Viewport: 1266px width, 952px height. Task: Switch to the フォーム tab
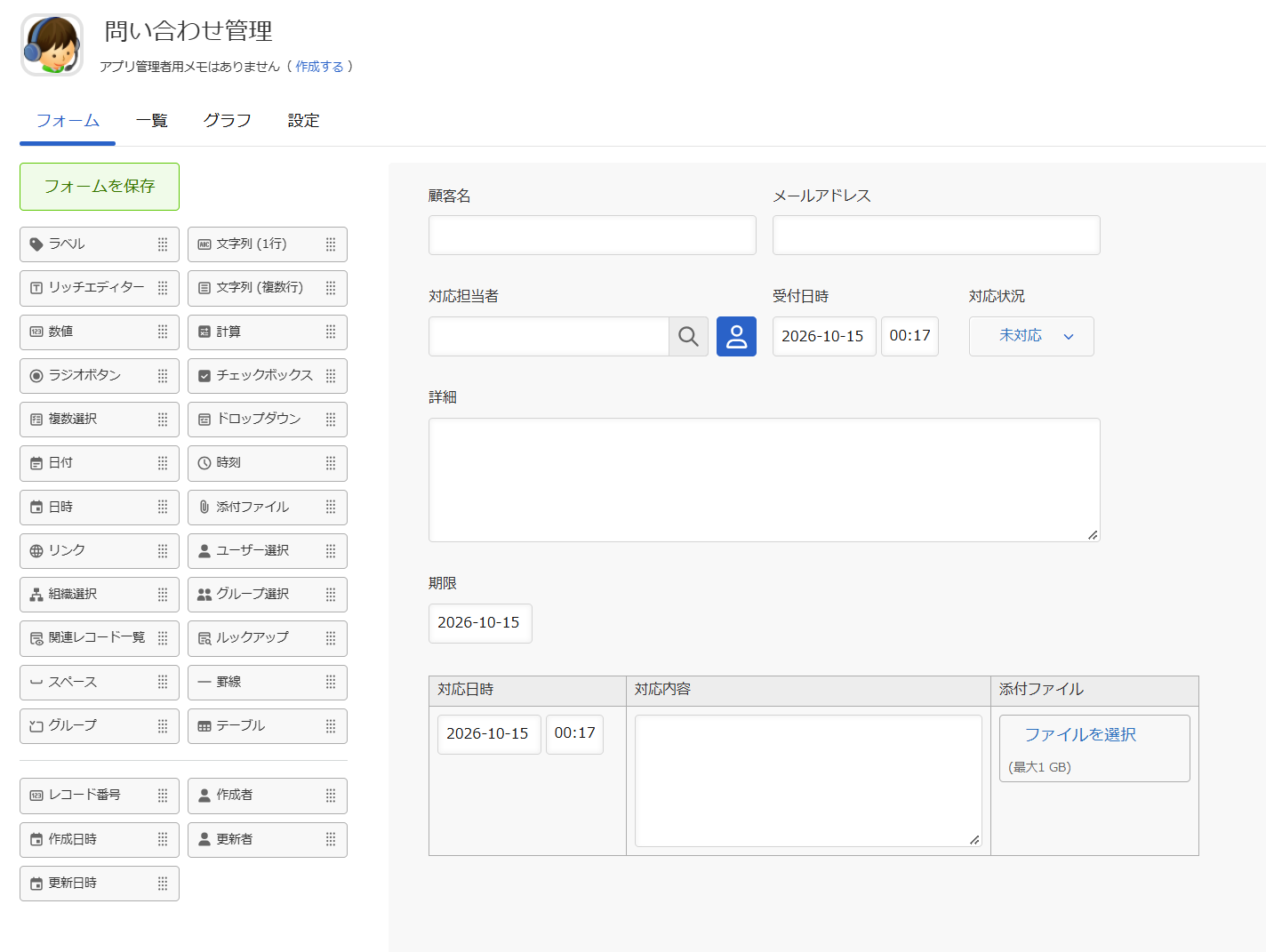click(x=68, y=121)
